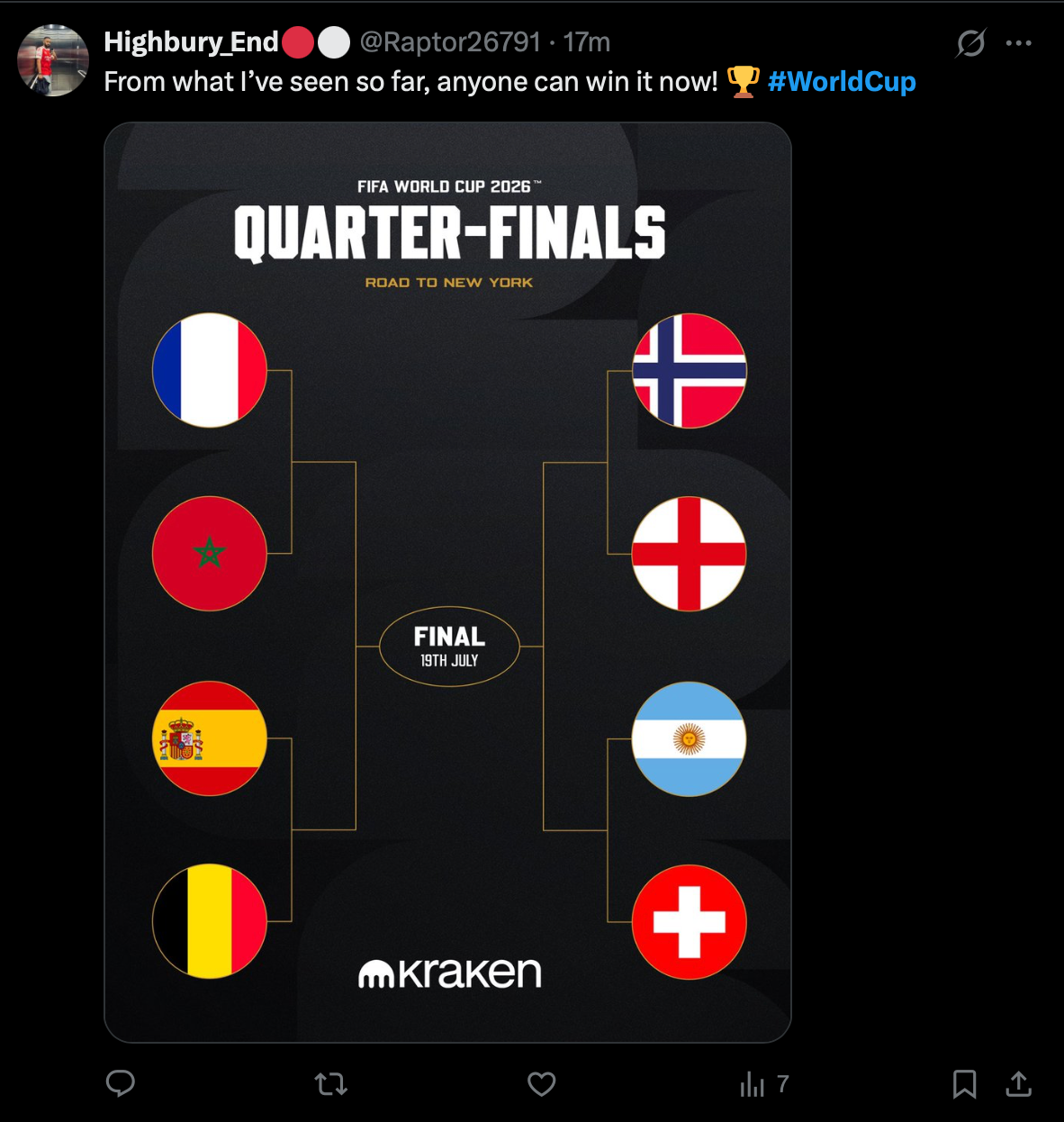Click the Highbury_End display name
This screenshot has height=1122, width=1064.
click(192, 42)
